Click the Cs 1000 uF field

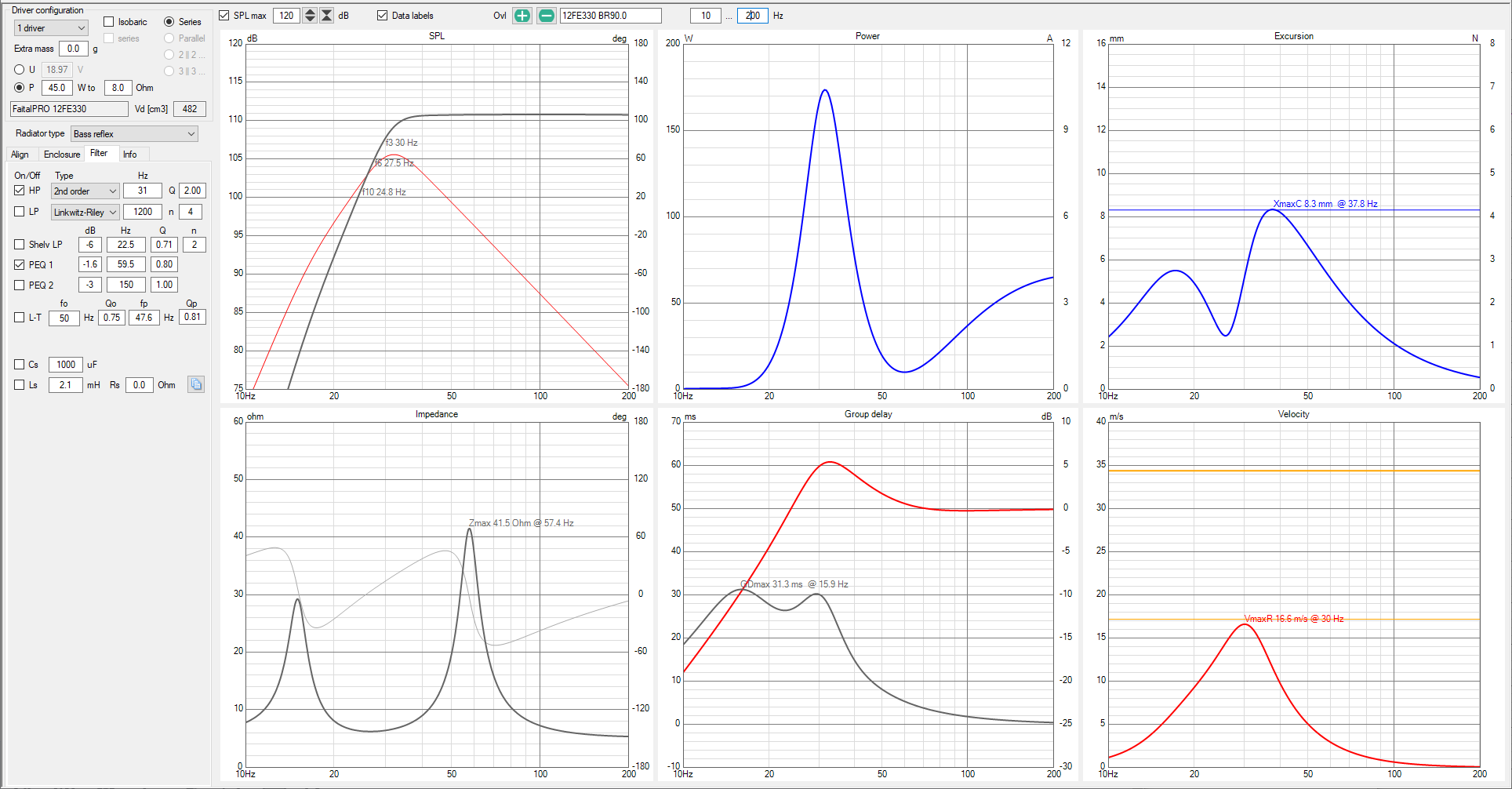[x=66, y=365]
